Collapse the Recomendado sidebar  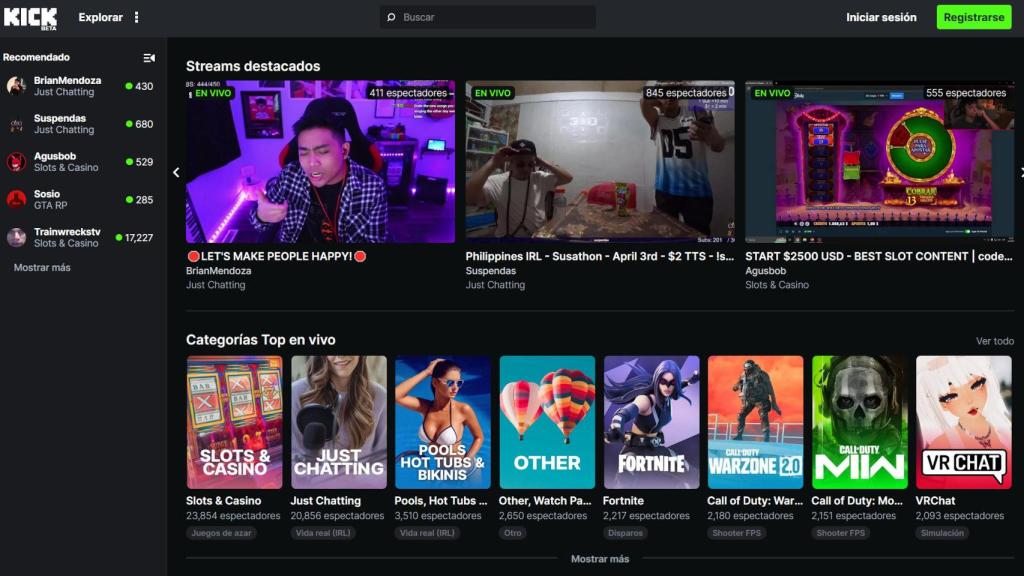[x=152, y=57]
